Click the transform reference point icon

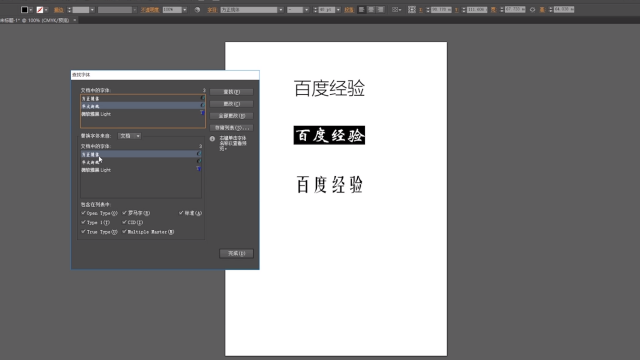(x=412, y=9)
